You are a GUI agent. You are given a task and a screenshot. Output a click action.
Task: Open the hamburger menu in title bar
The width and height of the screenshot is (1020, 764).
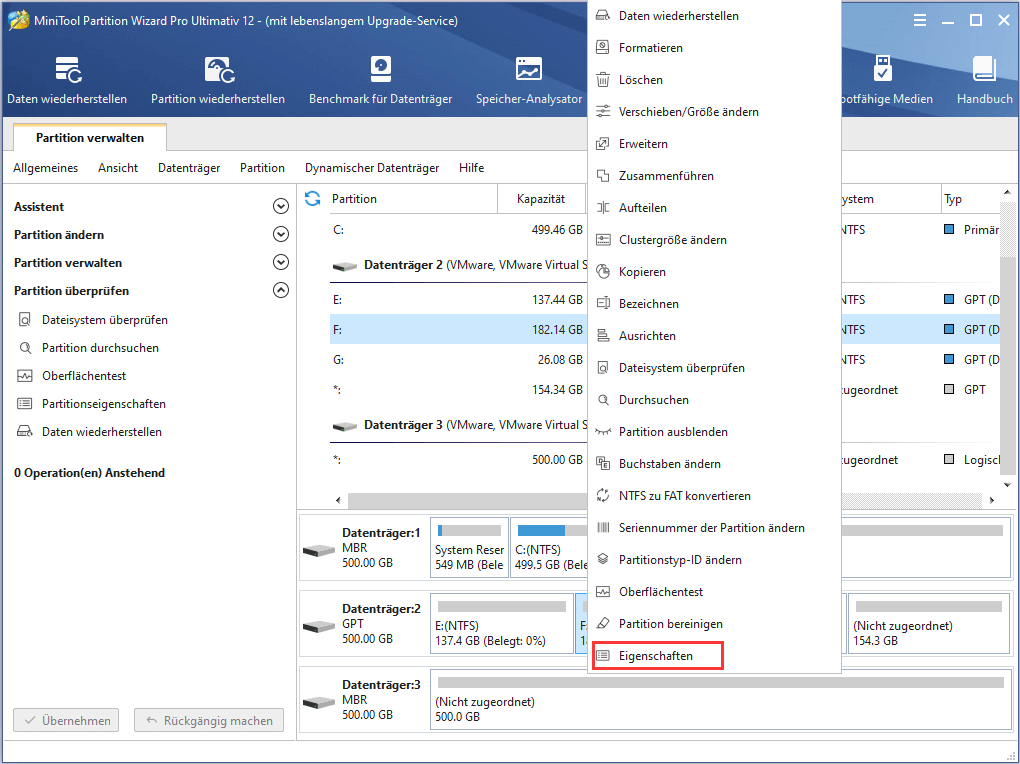(920, 21)
